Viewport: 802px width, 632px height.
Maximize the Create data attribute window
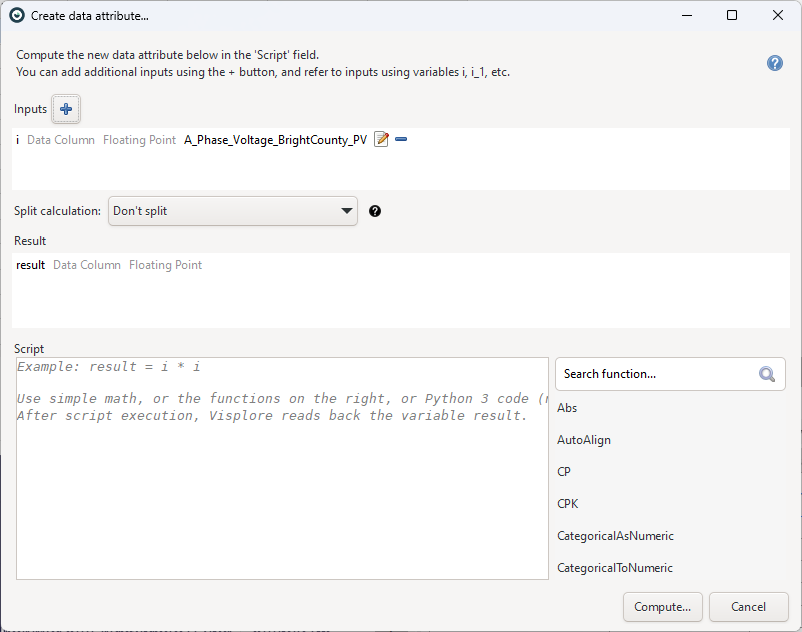coord(732,15)
